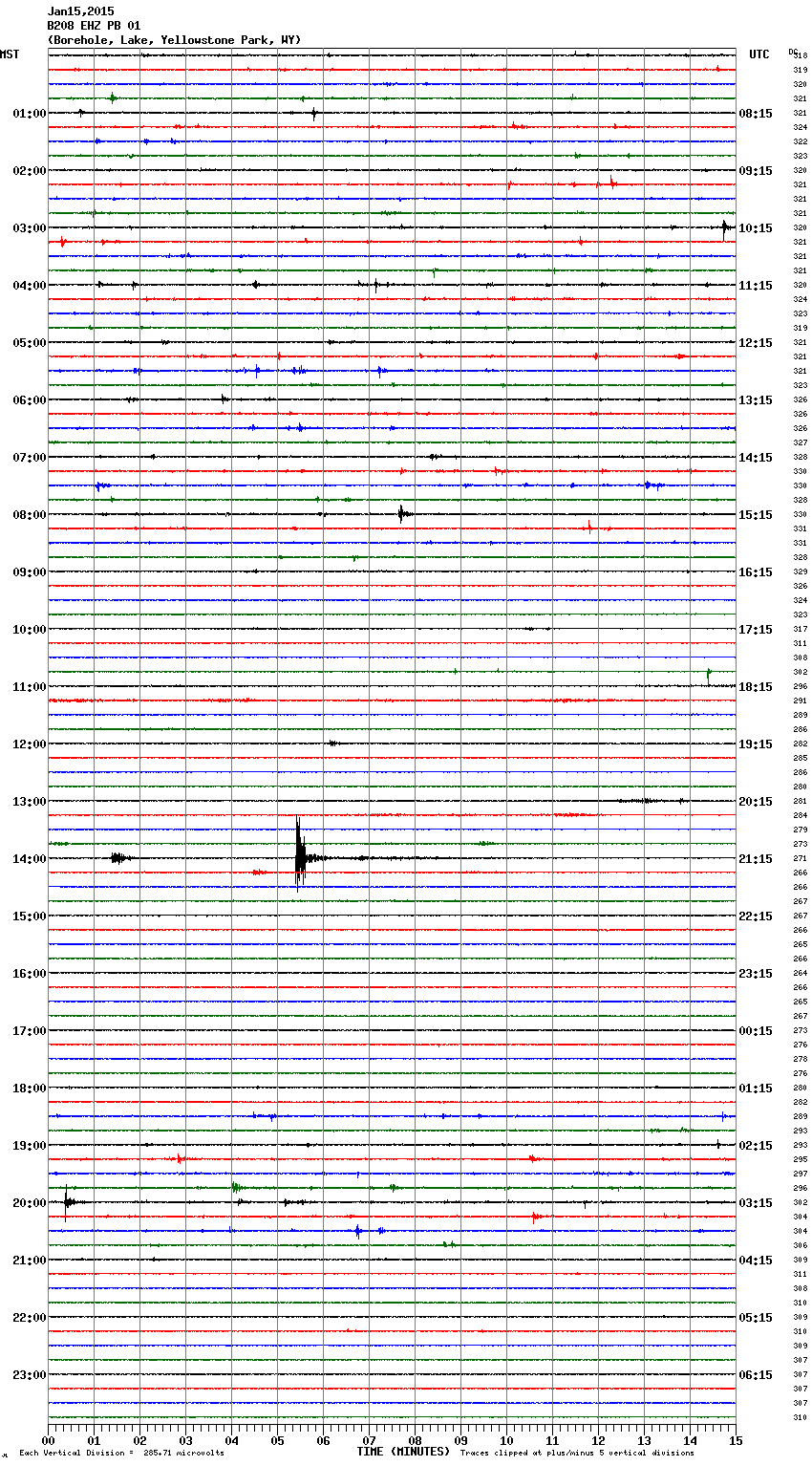Click the 10:15 UTC time label
This screenshot has height=1466, width=812.
click(x=756, y=228)
